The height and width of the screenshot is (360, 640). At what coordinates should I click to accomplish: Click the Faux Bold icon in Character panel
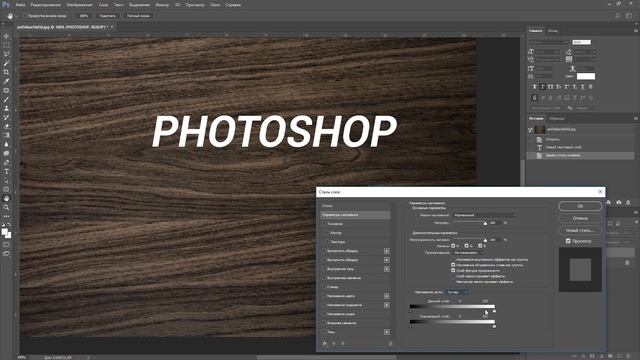coord(534,87)
